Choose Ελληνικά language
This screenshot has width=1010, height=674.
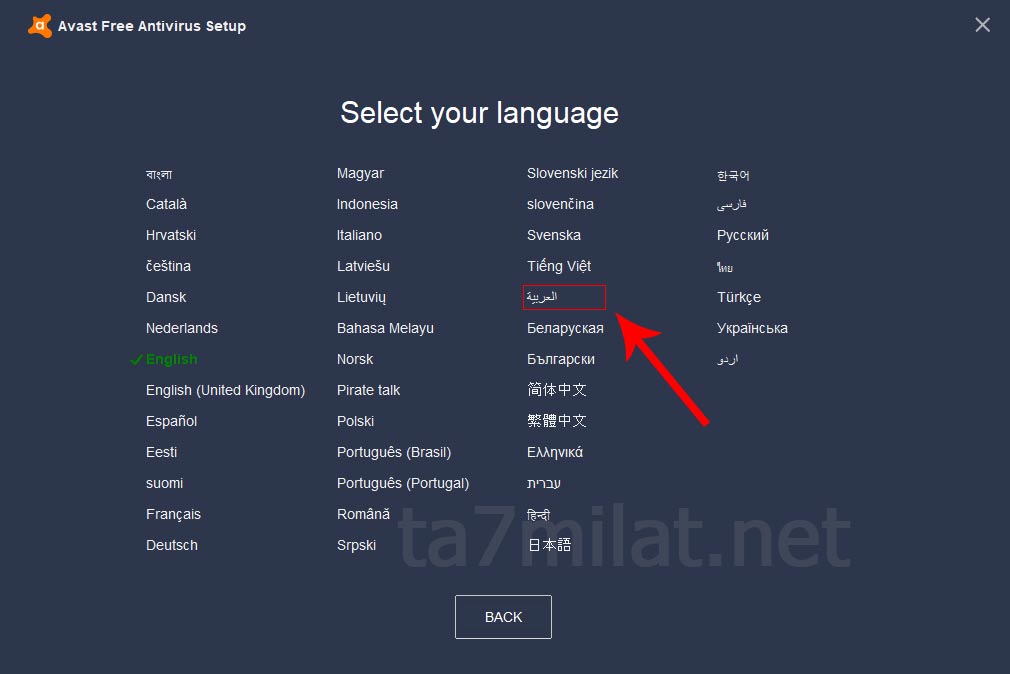coord(555,452)
